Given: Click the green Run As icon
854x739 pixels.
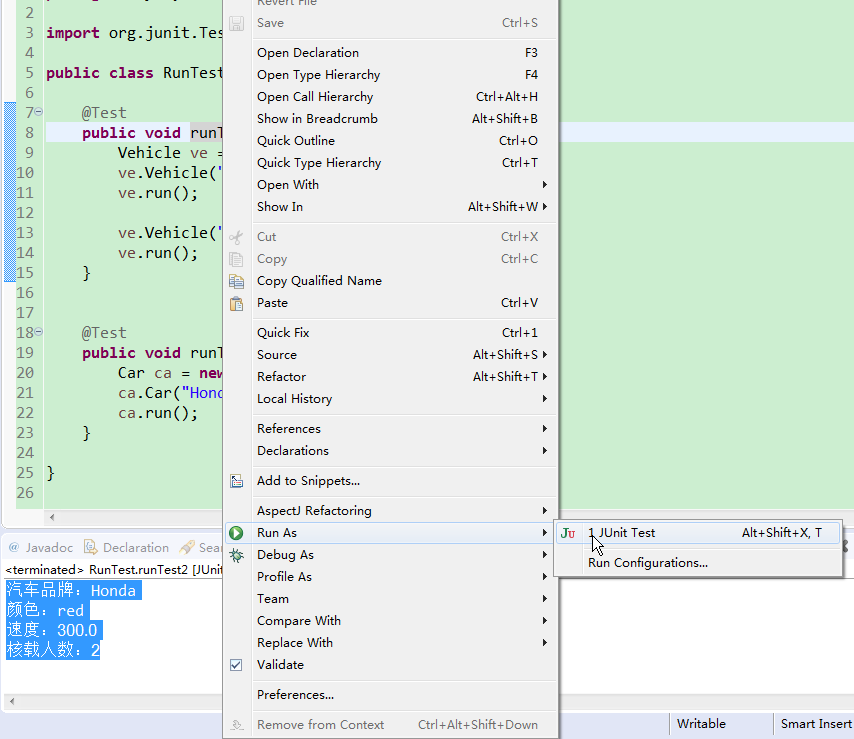Looking at the screenshot, I should point(236,533).
